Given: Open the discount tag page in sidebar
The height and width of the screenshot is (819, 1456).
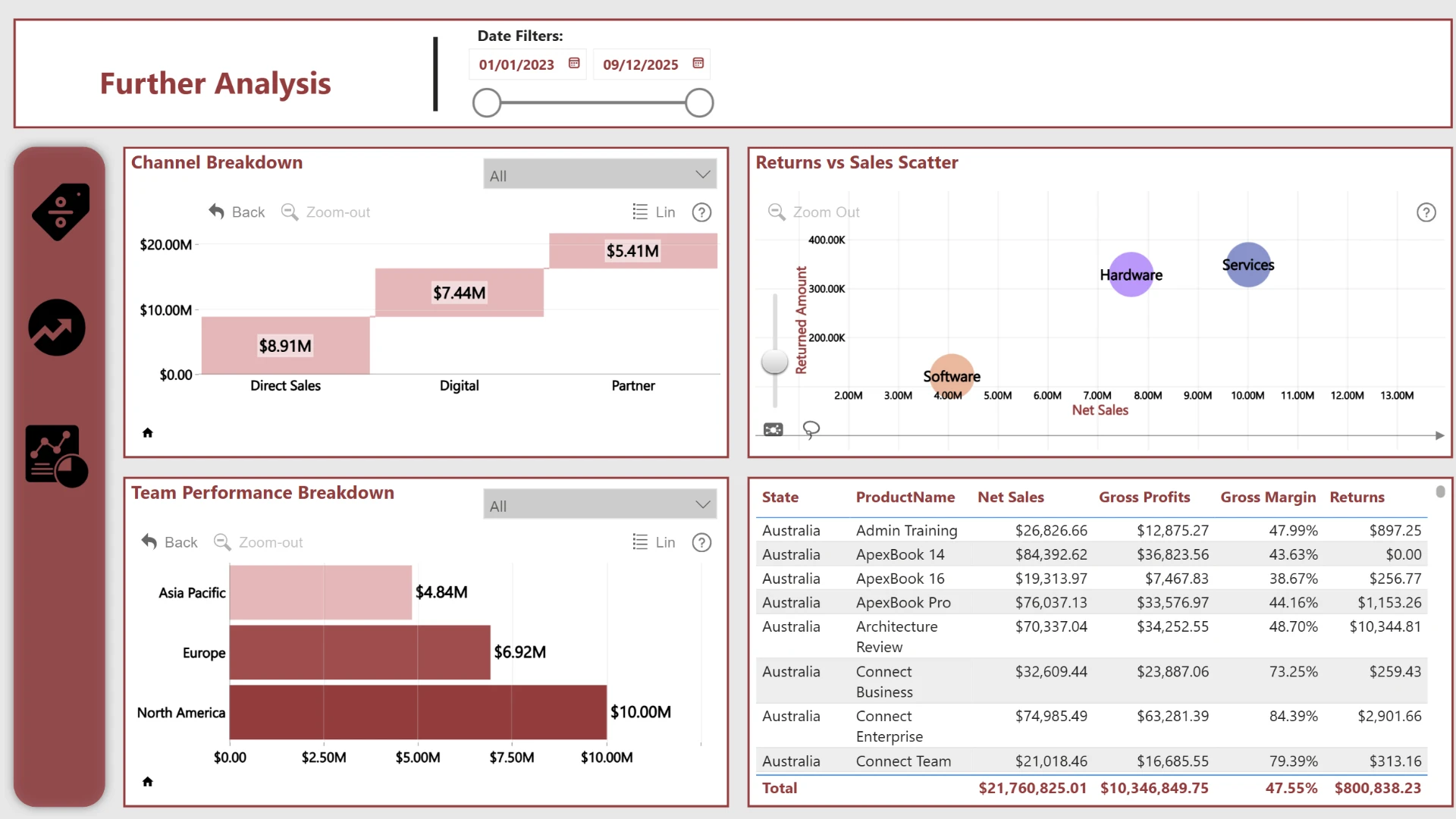Looking at the screenshot, I should [60, 212].
